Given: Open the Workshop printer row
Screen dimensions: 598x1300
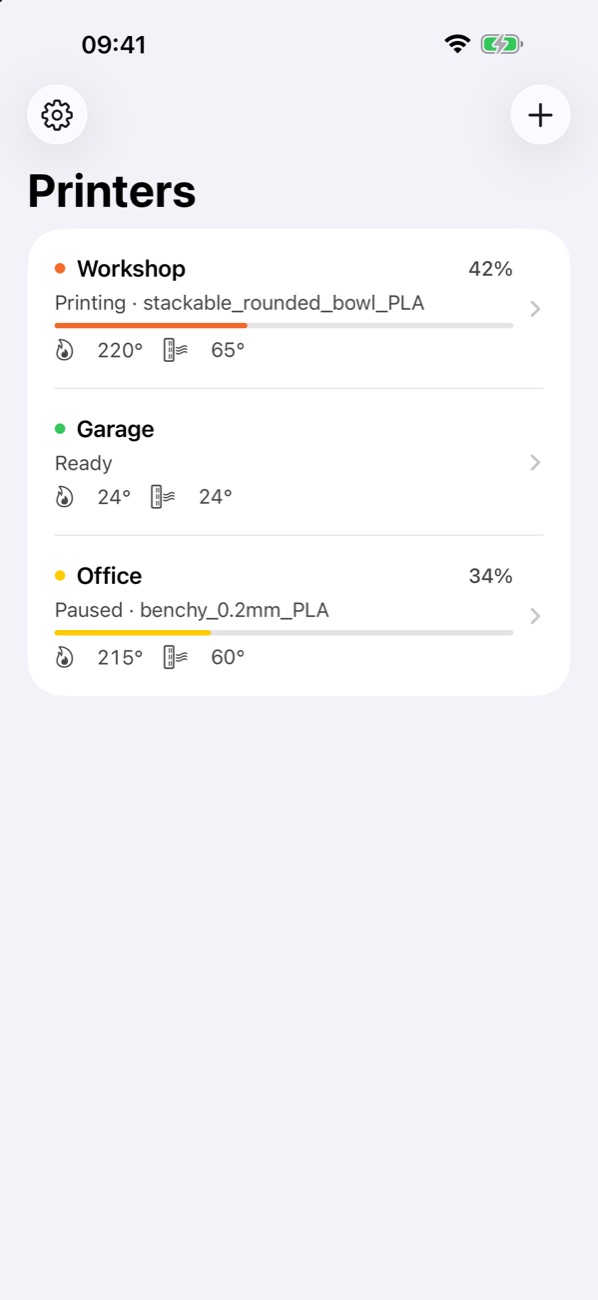Looking at the screenshot, I should tap(299, 309).
